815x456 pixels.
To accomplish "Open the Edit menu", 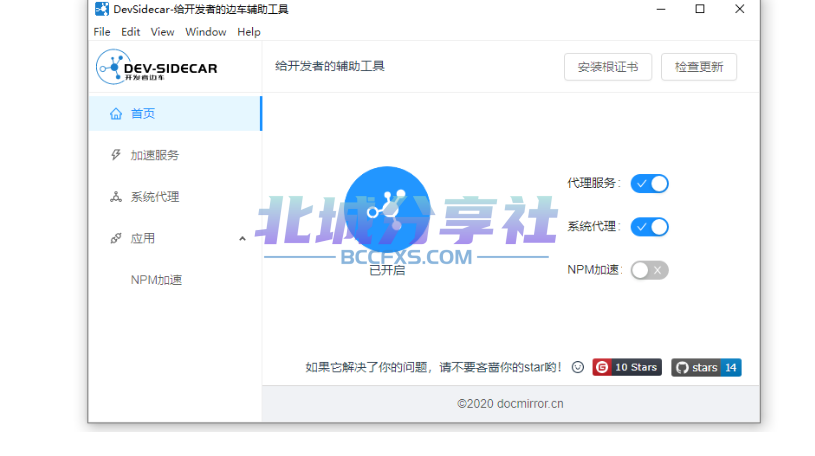I will point(130,32).
